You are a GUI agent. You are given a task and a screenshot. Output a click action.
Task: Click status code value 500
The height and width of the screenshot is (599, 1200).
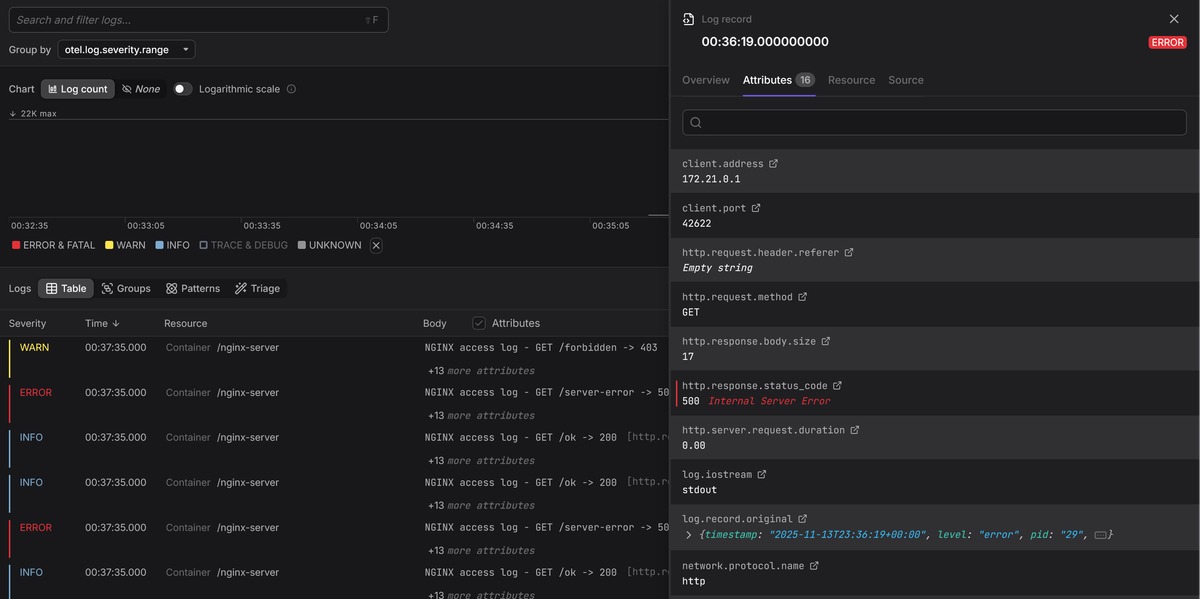click(x=691, y=401)
